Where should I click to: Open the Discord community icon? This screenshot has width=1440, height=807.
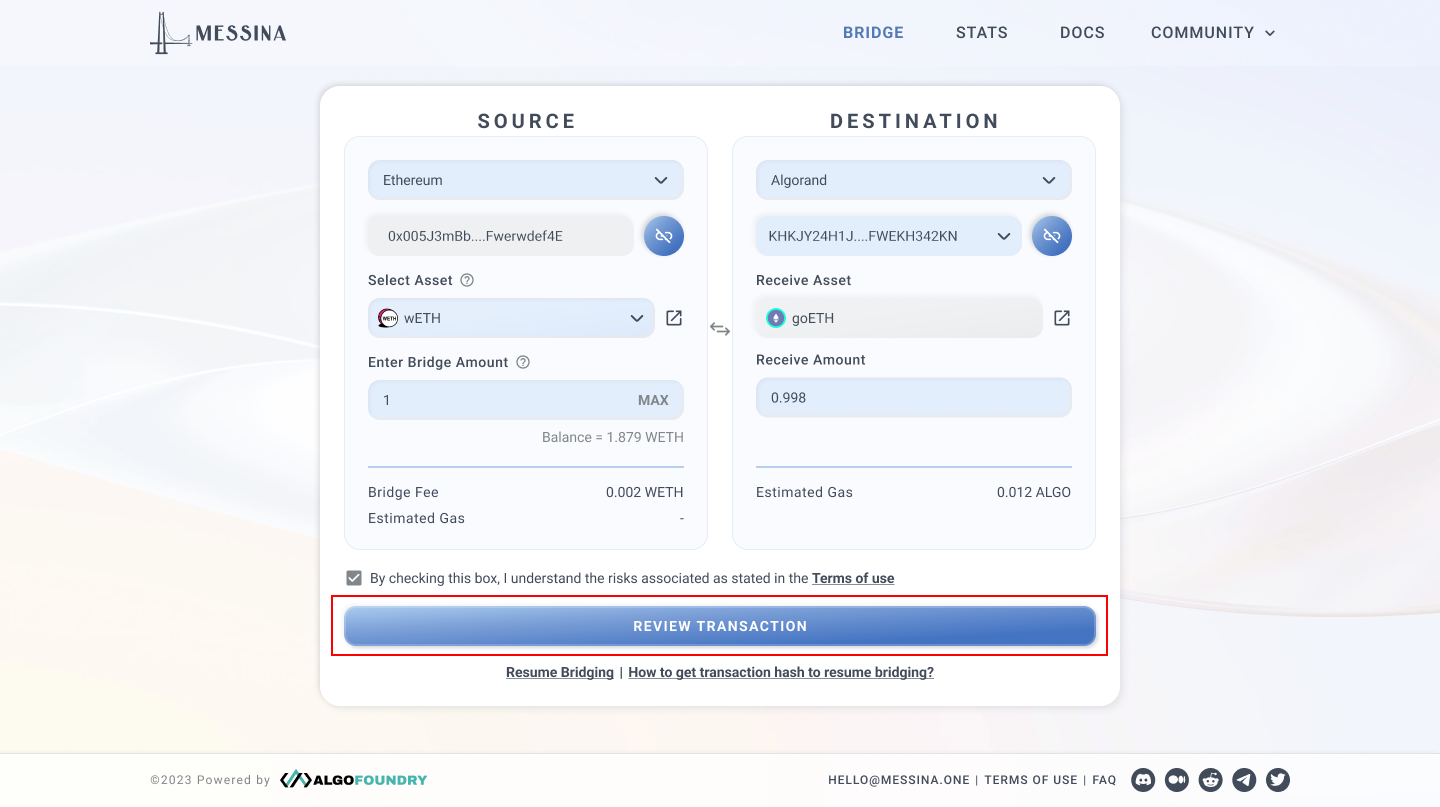click(1143, 780)
